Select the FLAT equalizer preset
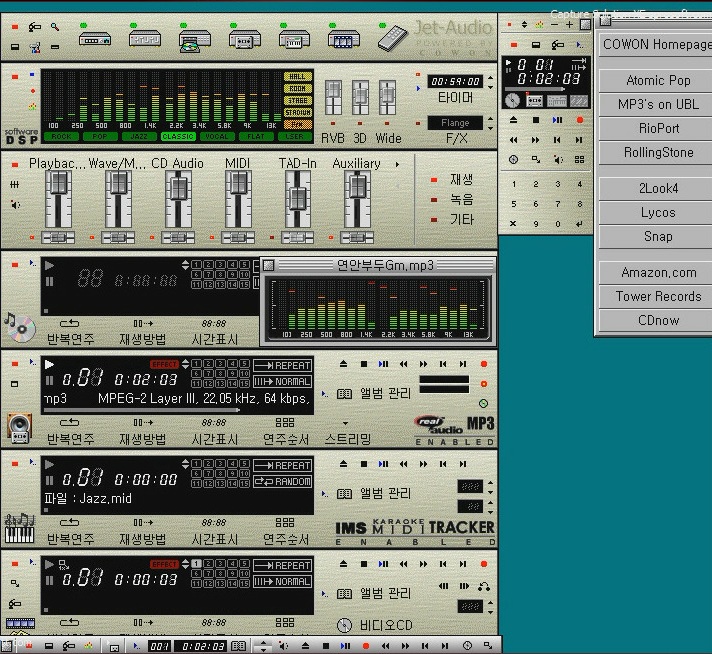The image size is (712, 654). pyautogui.click(x=256, y=136)
